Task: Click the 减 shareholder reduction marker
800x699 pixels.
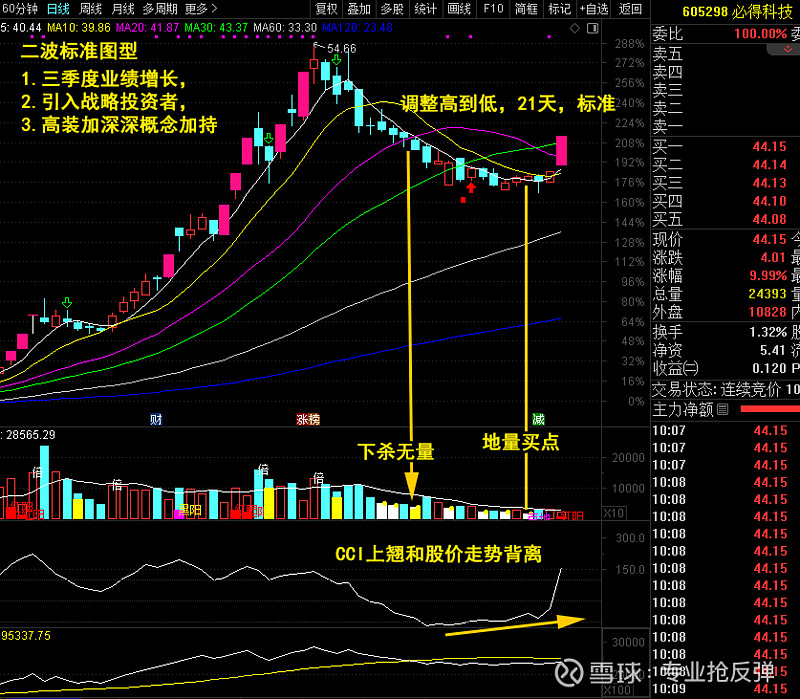Action: tap(538, 419)
